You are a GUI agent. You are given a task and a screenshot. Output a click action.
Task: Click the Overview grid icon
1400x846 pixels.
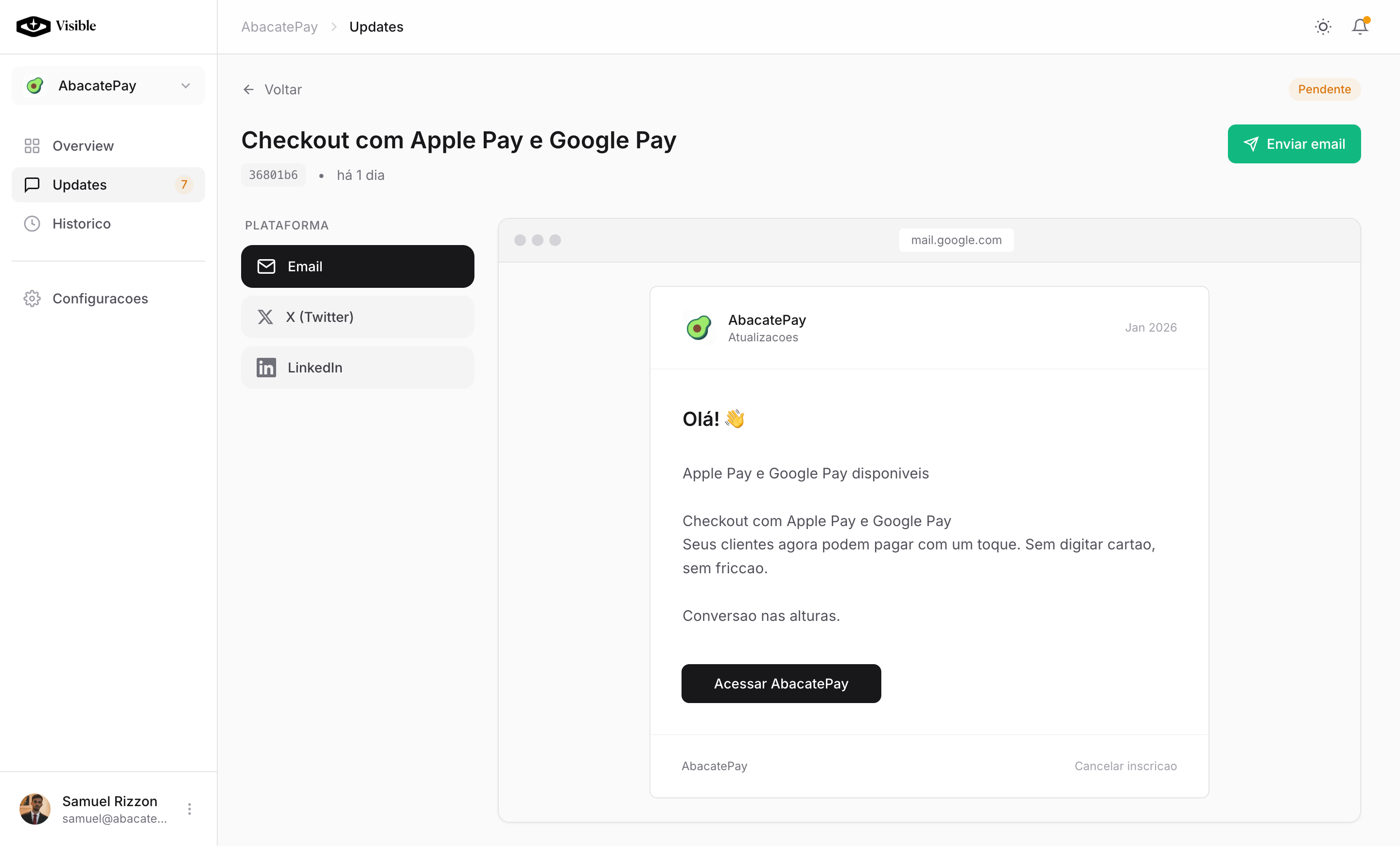coord(32,146)
